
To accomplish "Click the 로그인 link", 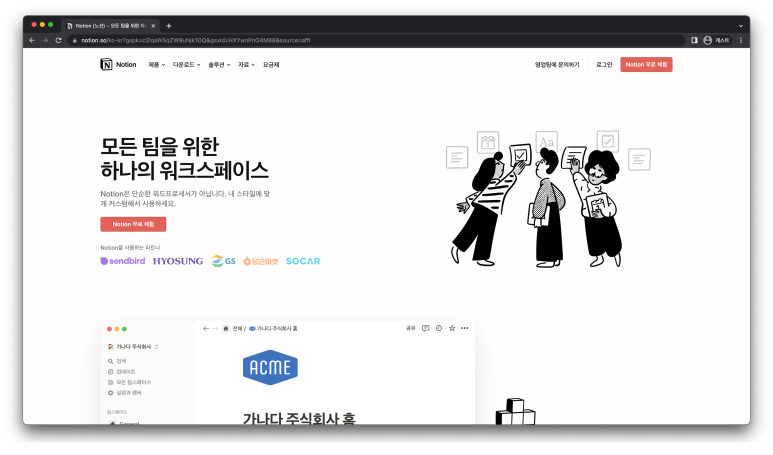I will click(x=604, y=64).
